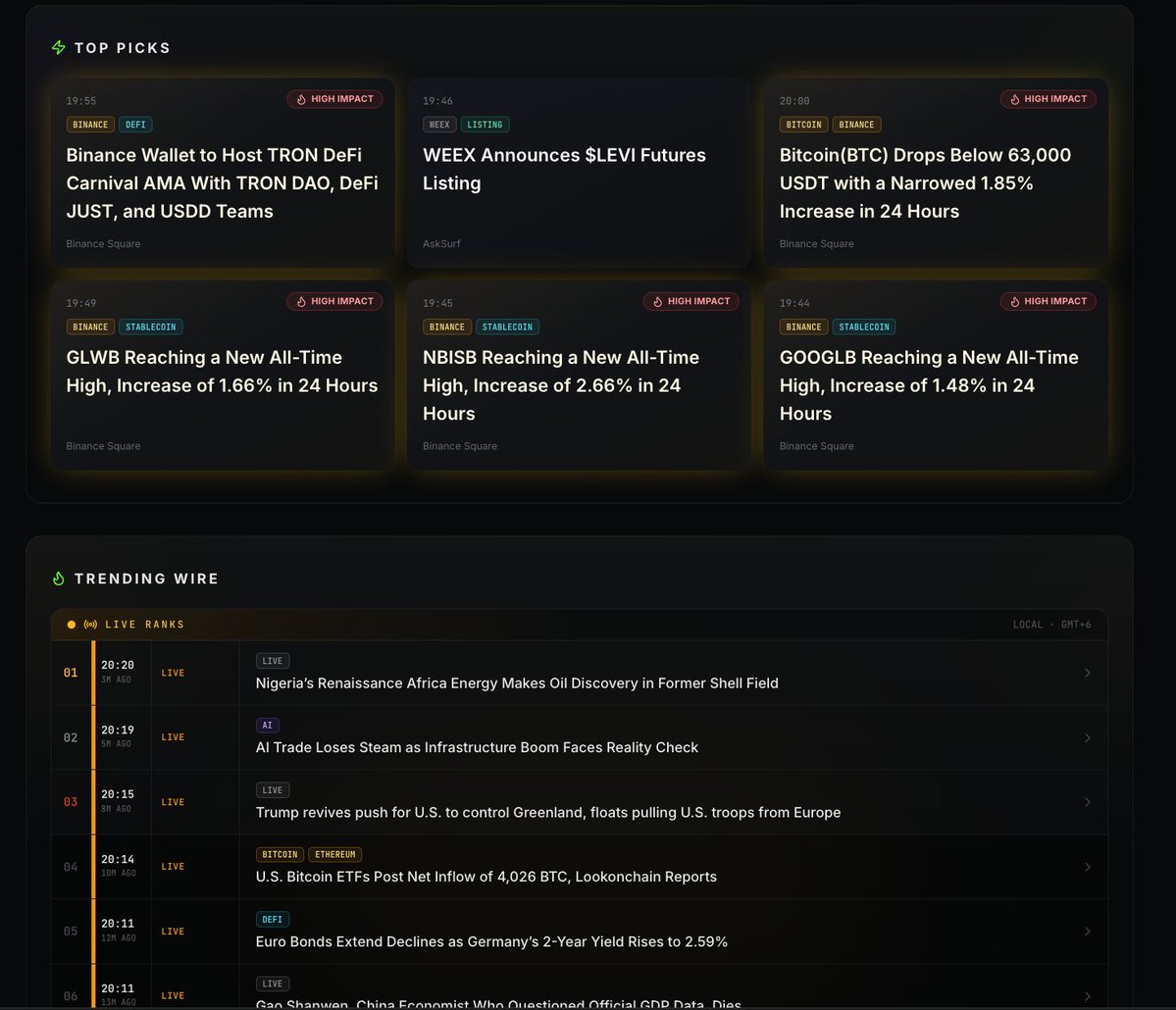
Task: Click the 19:46 timestamp on WEEX card
Action: 438,101
